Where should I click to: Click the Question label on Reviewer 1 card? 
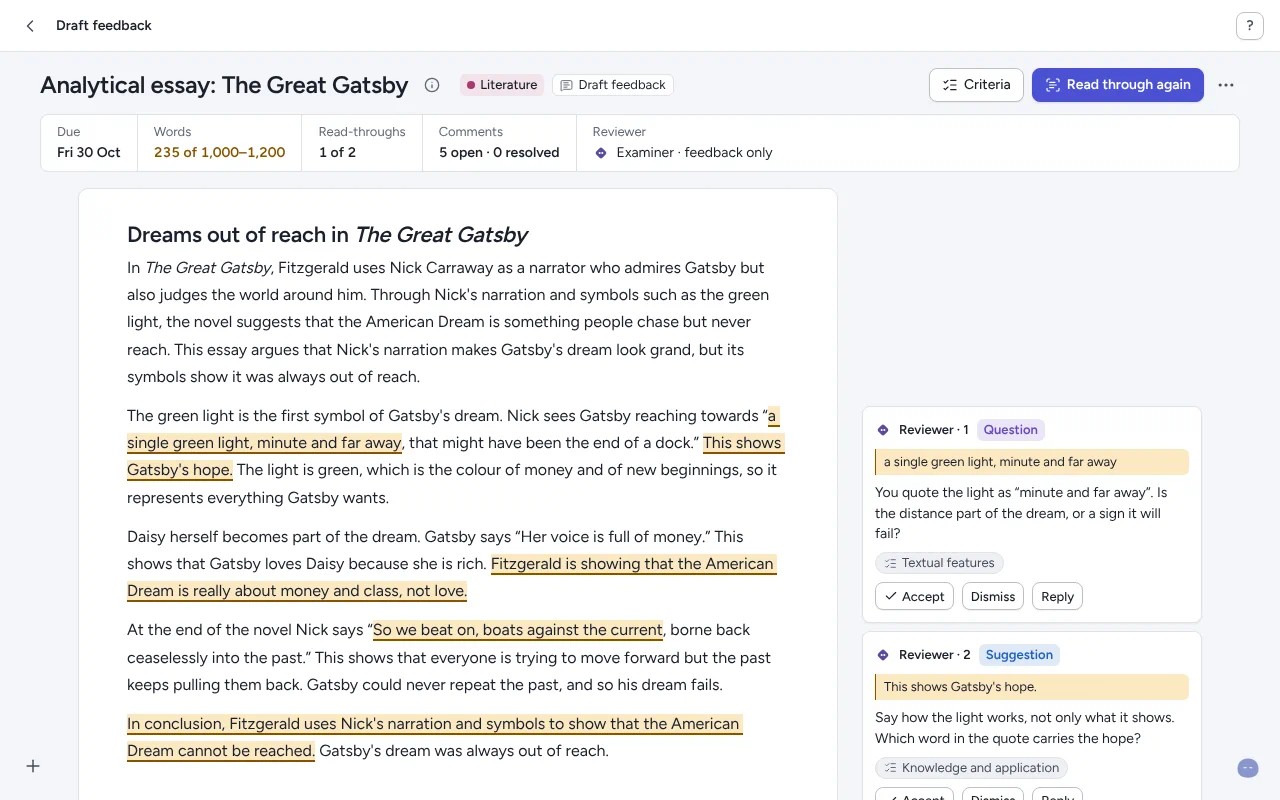click(1010, 430)
